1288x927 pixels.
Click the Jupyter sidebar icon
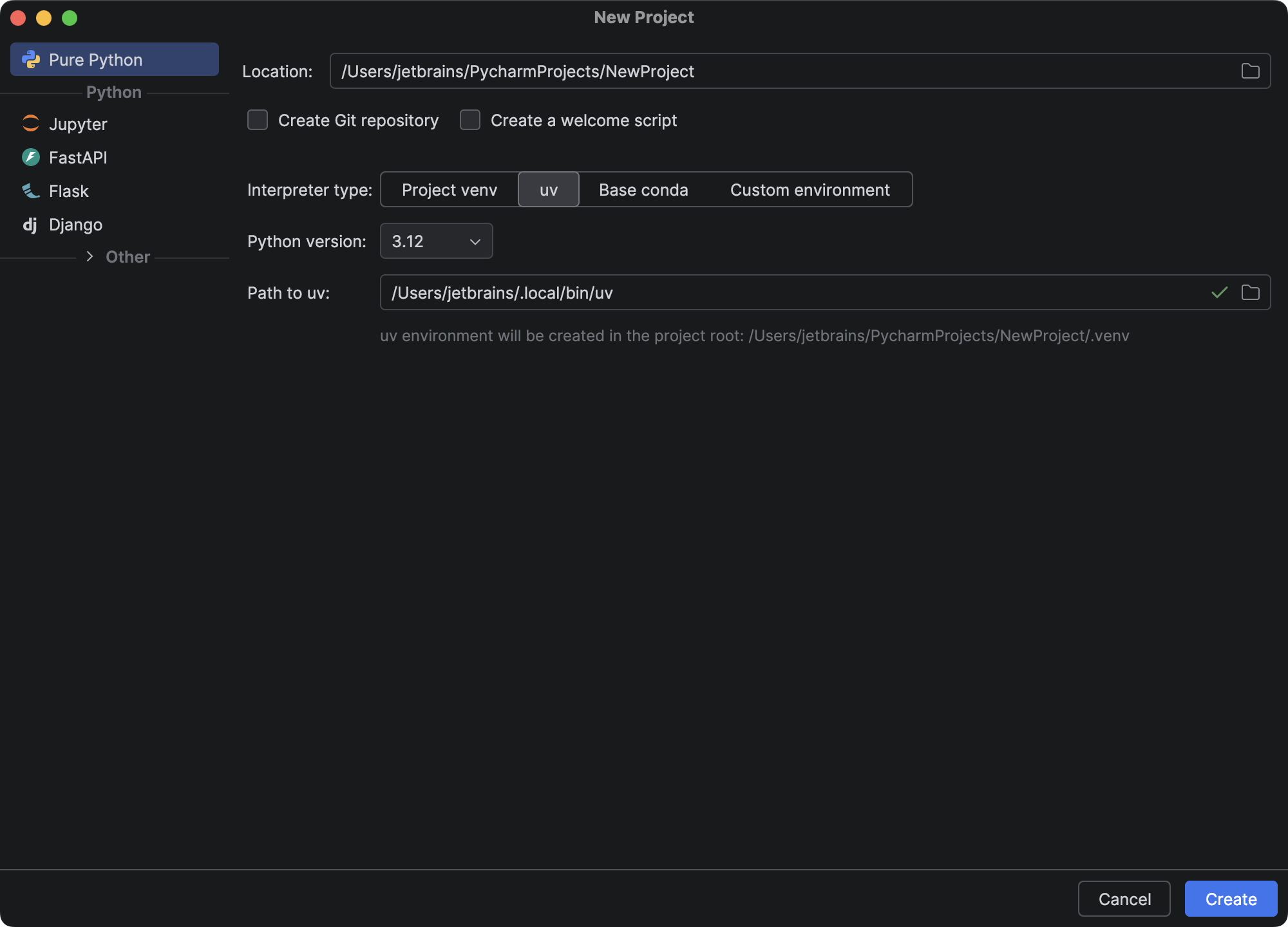(x=31, y=124)
